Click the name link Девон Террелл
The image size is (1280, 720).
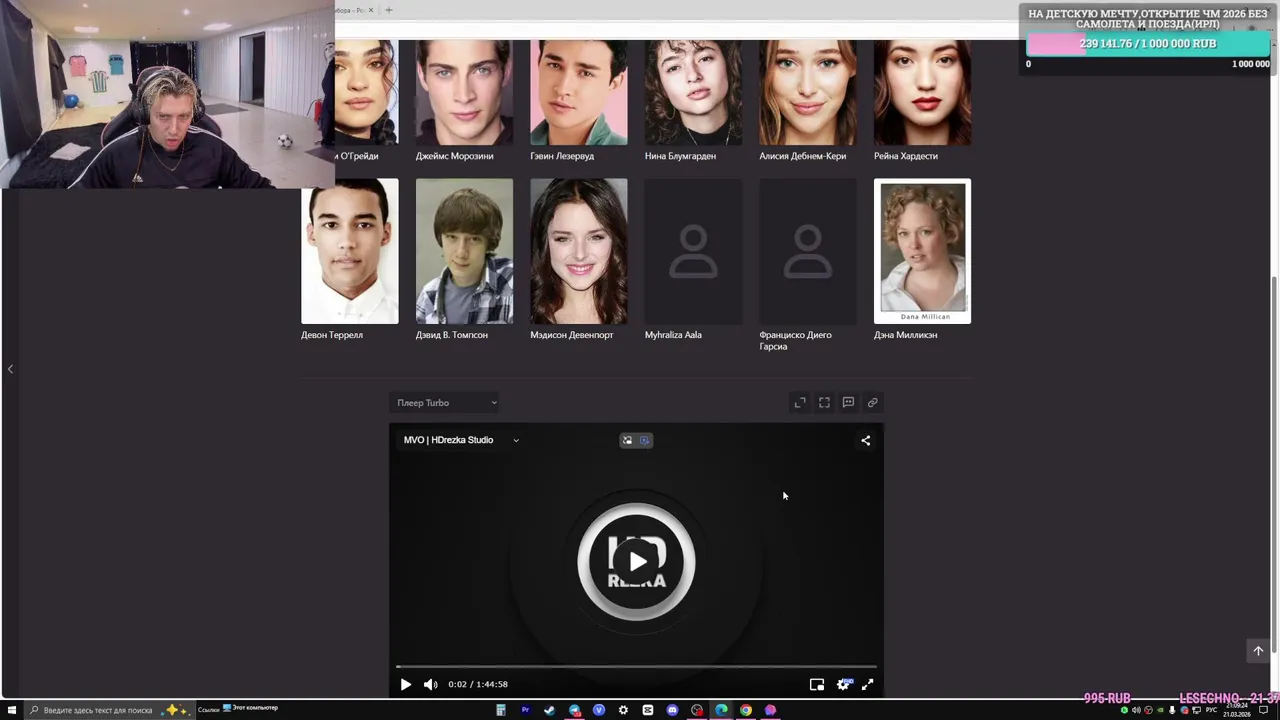point(332,335)
